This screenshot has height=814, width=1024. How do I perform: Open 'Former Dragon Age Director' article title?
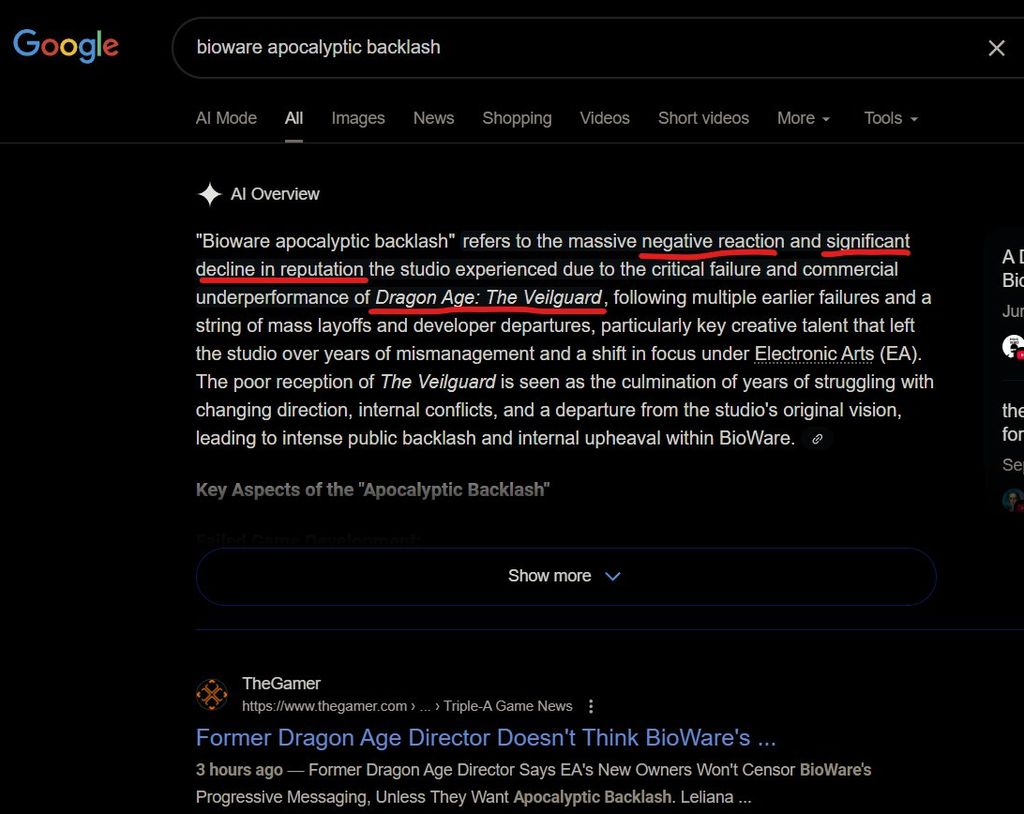[x=486, y=738]
